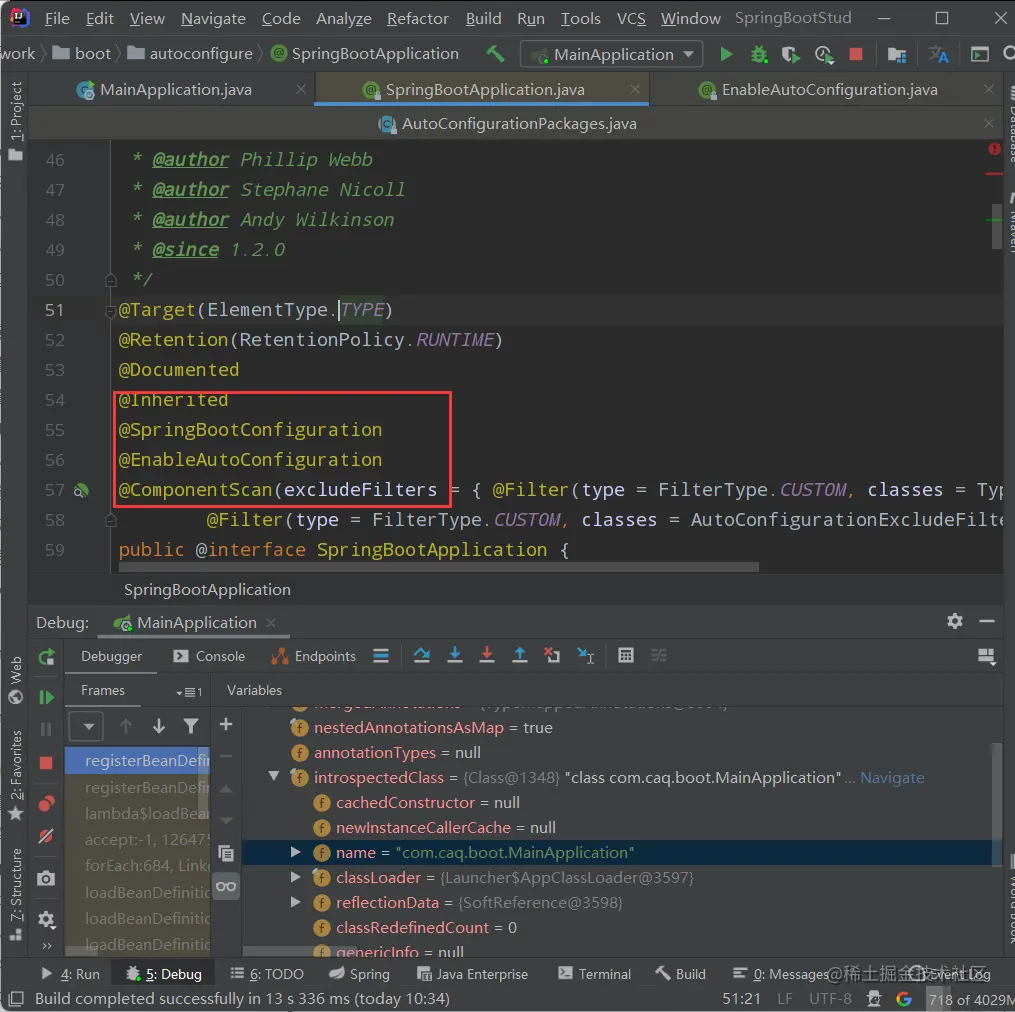Open the Analyze menu
Screen dimensions: 1015x1012
(343, 18)
